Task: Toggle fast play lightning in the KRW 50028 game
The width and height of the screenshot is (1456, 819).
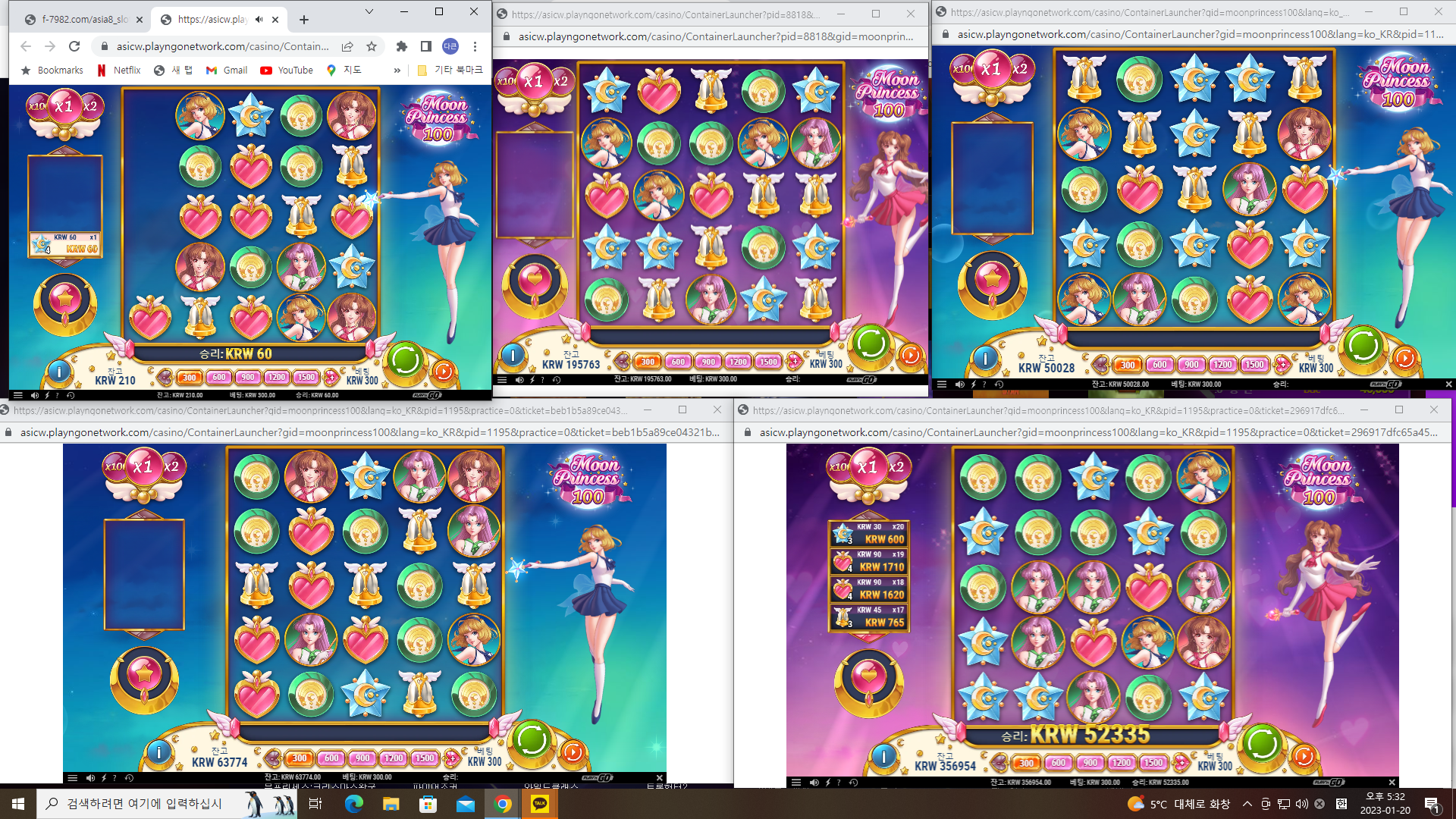Action: click(973, 384)
